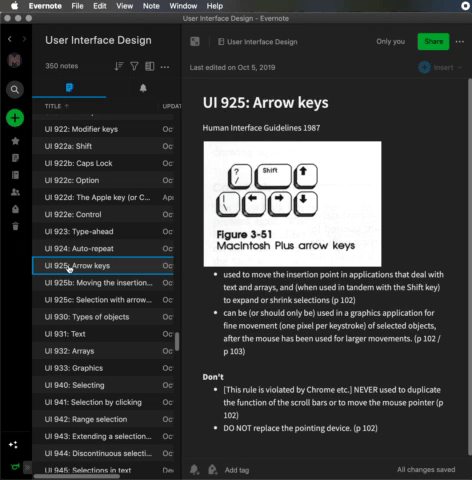Screen dimensions: 472x480
Task: Open User Interface Design notebook link
Action: 258,42
